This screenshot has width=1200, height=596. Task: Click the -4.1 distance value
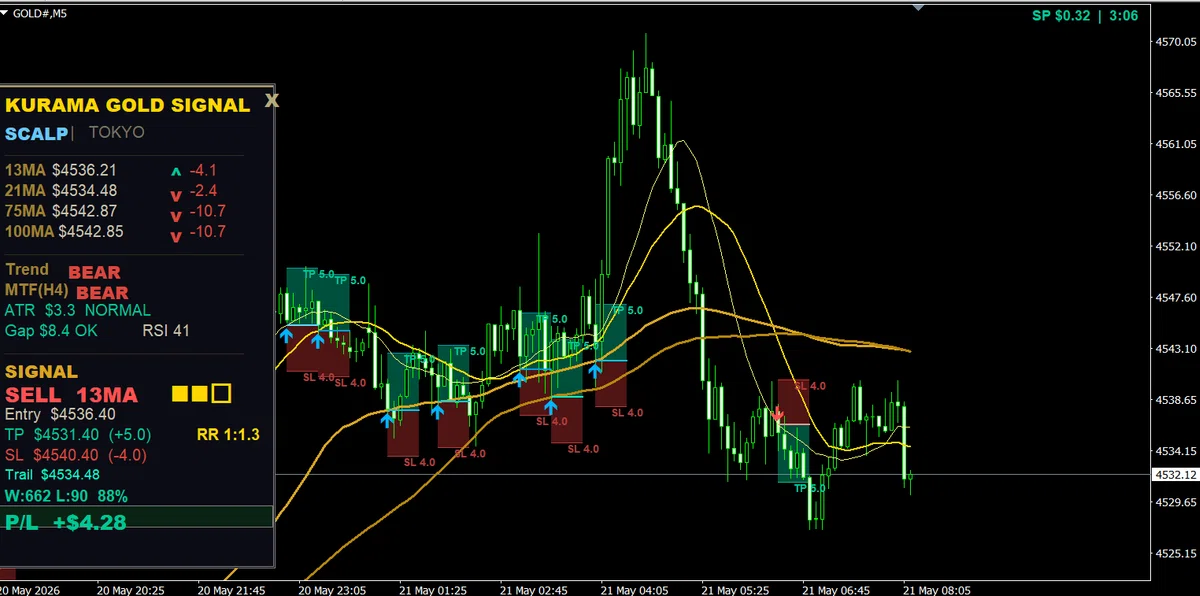[203, 171]
